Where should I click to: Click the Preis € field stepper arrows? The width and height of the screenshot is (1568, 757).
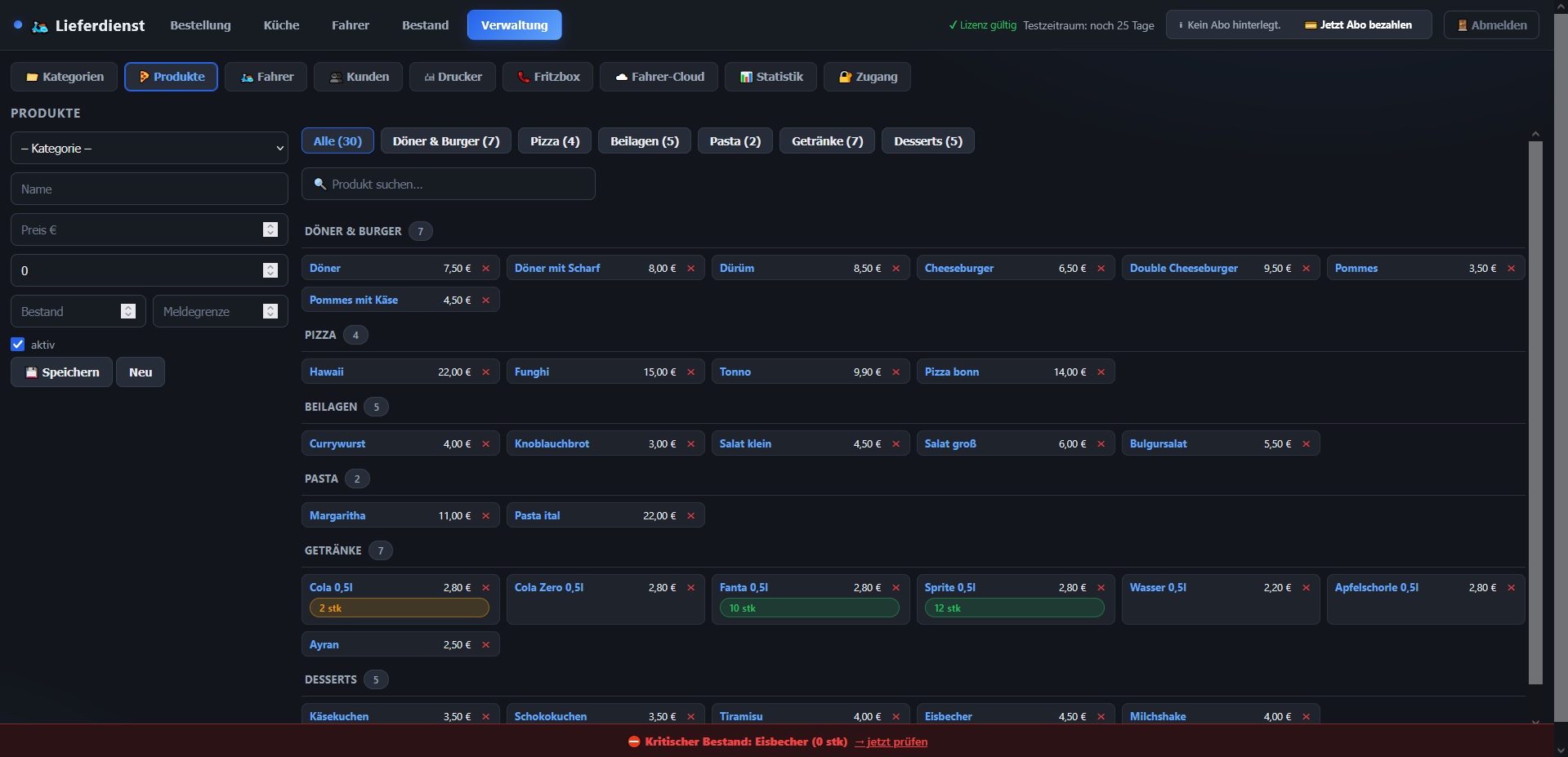tap(270, 230)
